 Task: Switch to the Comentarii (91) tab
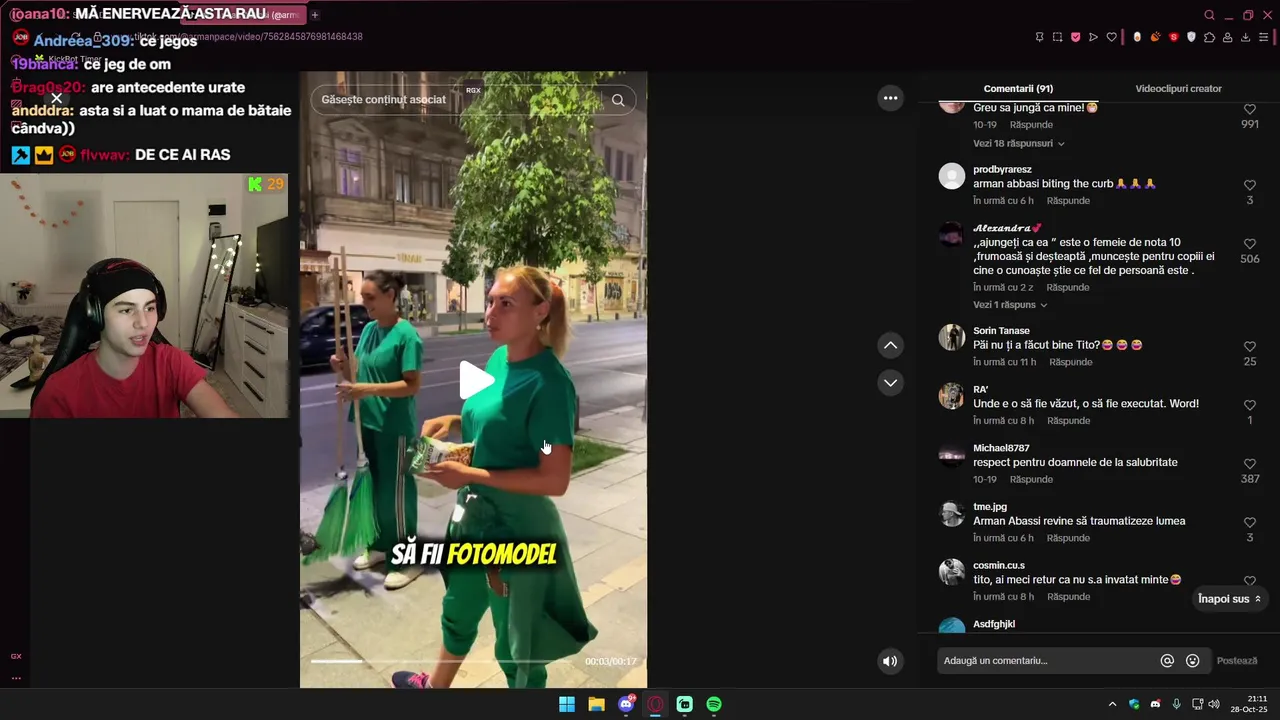1018,89
